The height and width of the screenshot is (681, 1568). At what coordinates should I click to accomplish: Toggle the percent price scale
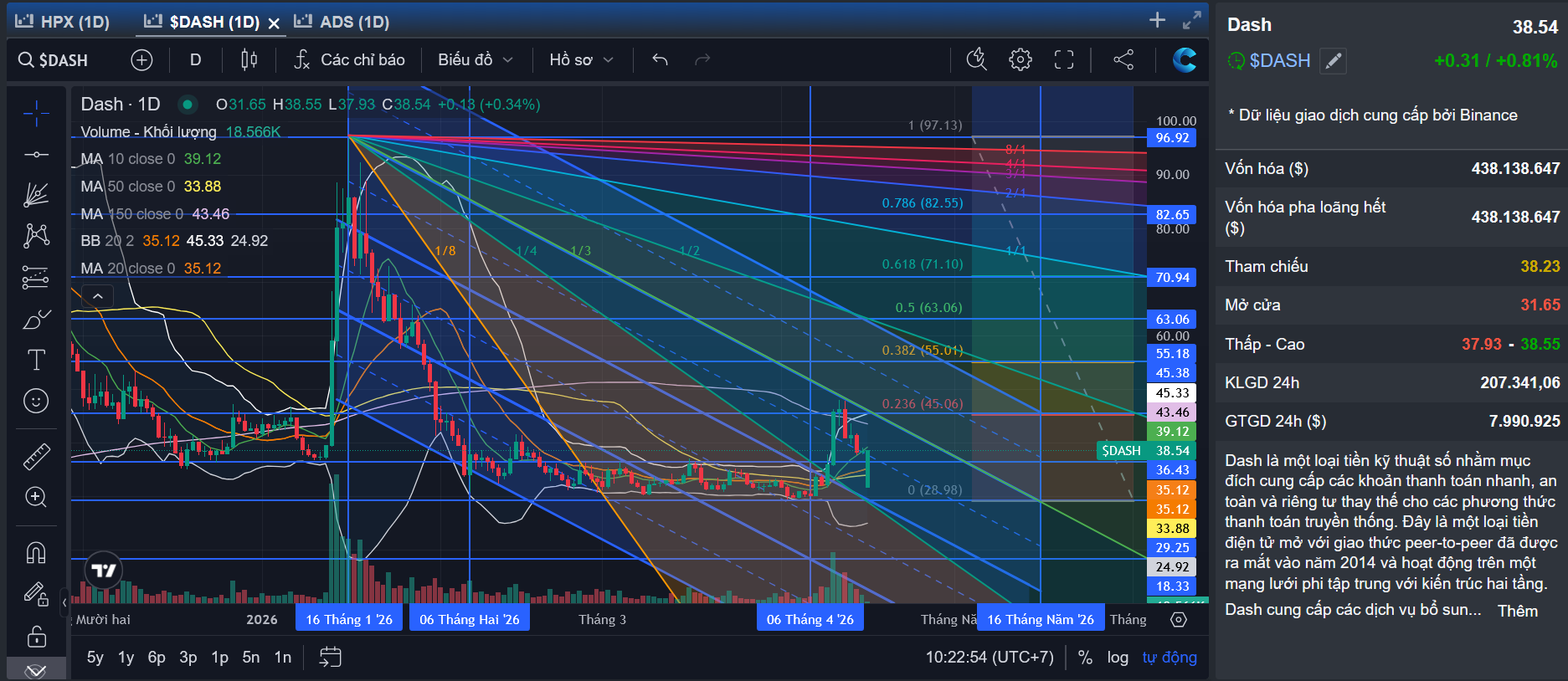(x=1085, y=658)
